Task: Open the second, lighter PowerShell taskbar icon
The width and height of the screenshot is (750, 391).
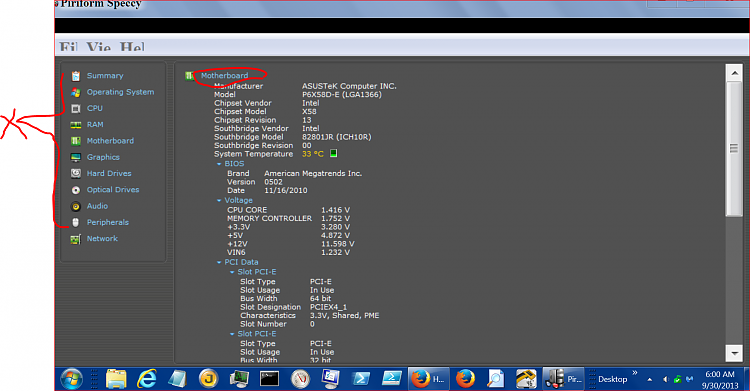Action: click(392, 379)
